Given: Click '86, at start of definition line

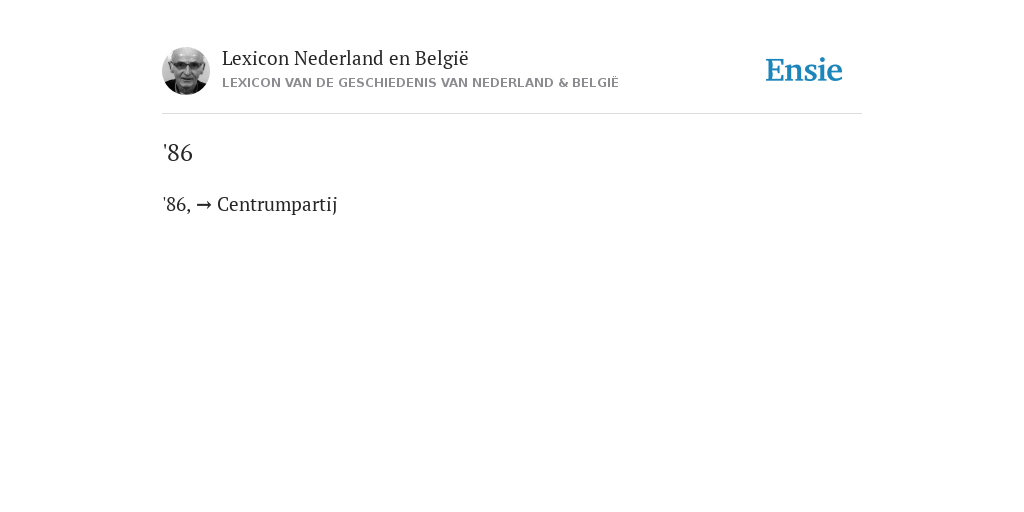Looking at the screenshot, I should (176, 205).
